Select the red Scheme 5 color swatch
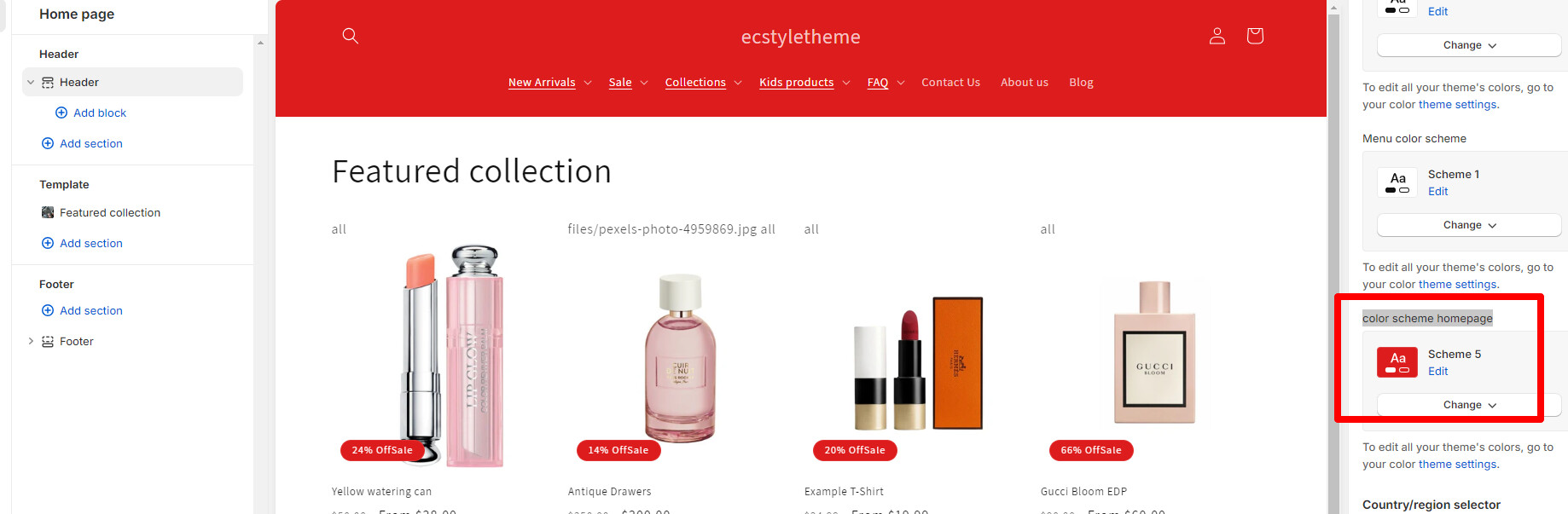This screenshot has height=514, width=1568. 1397,362
